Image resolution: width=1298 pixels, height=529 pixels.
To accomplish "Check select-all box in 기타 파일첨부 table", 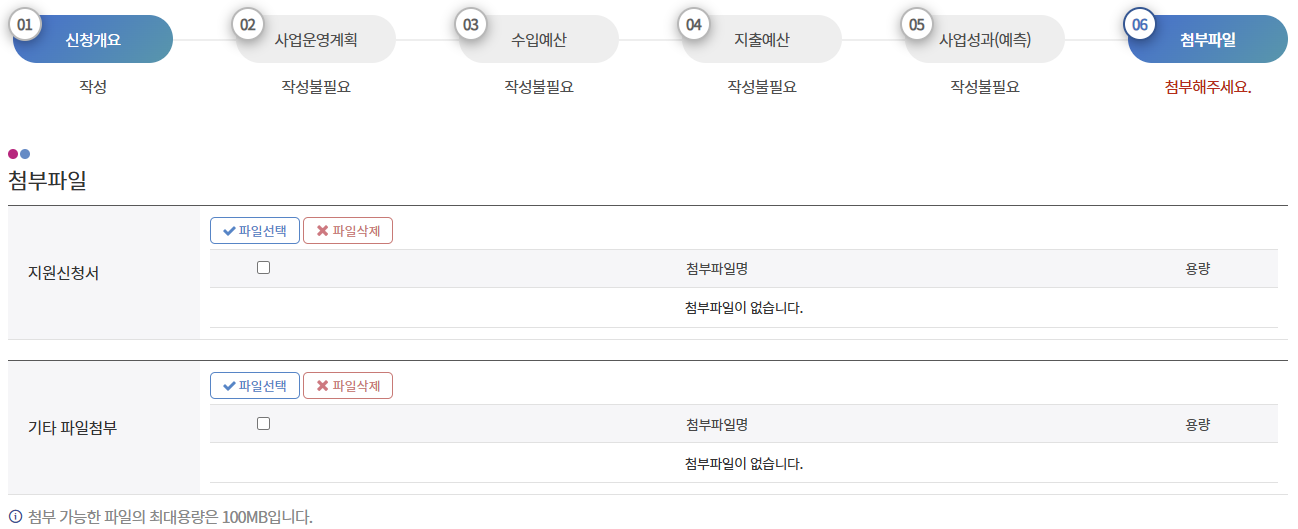I will 264,424.
